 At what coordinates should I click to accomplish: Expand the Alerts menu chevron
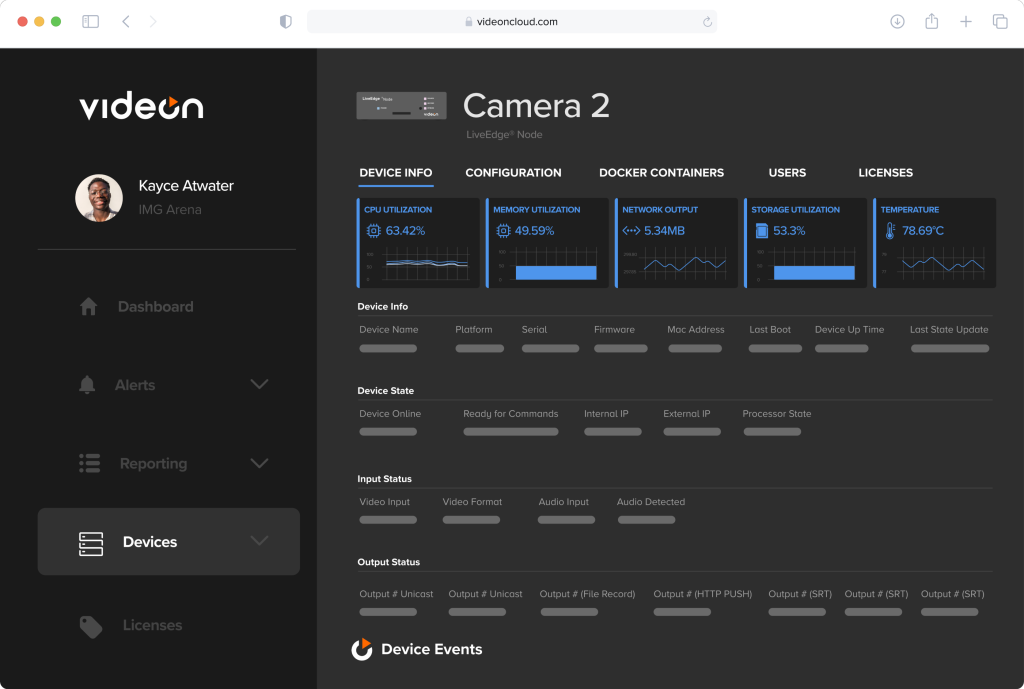(x=259, y=384)
